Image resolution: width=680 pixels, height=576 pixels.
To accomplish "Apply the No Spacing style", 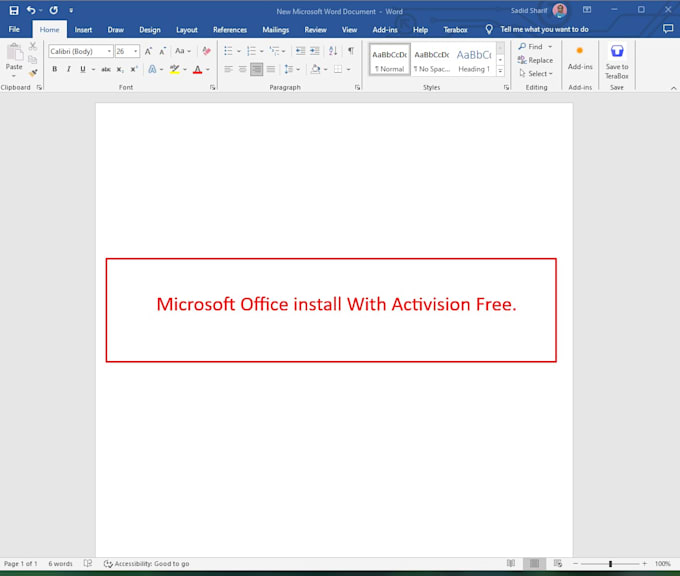I will pyautogui.click(x=432, y=60).
